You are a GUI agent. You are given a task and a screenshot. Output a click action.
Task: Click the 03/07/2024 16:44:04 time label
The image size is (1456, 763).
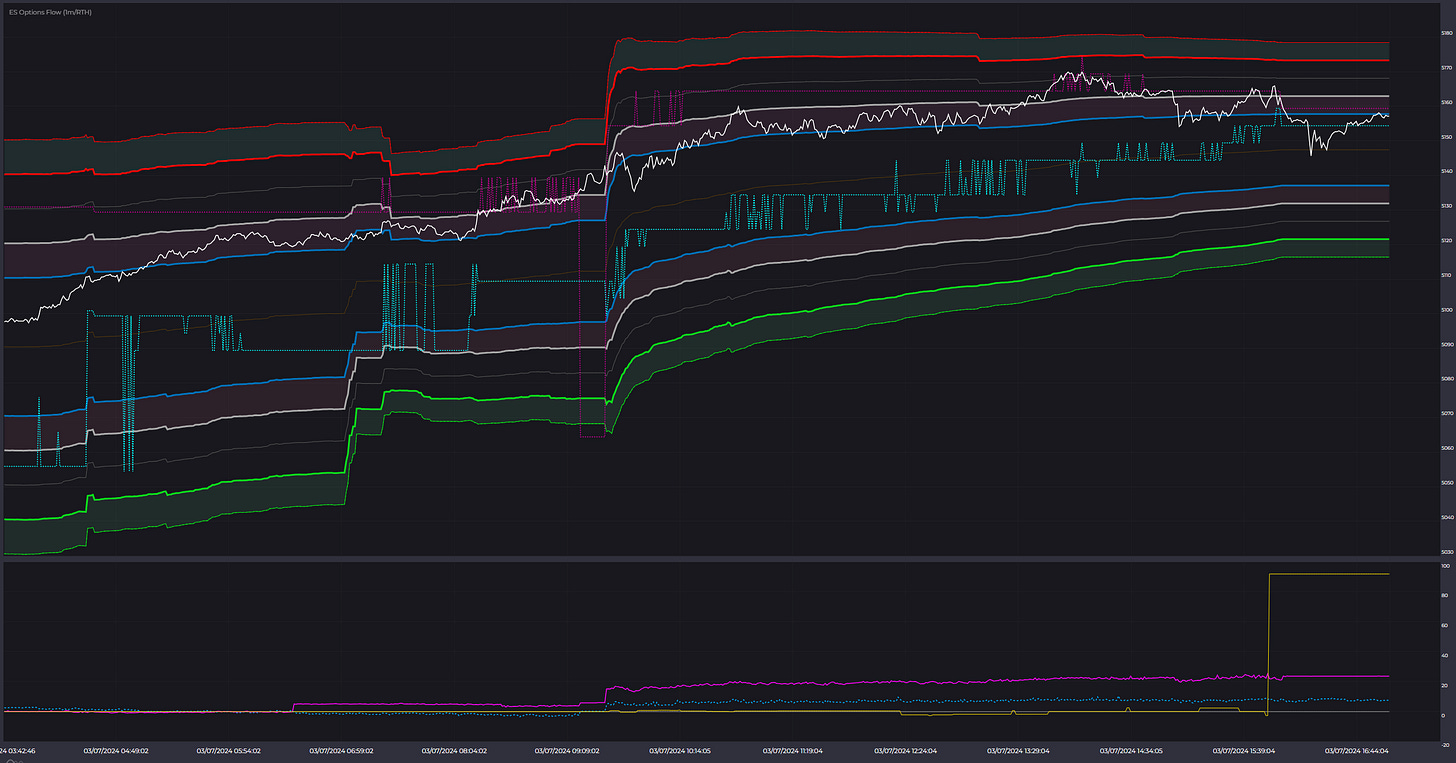1357,750
